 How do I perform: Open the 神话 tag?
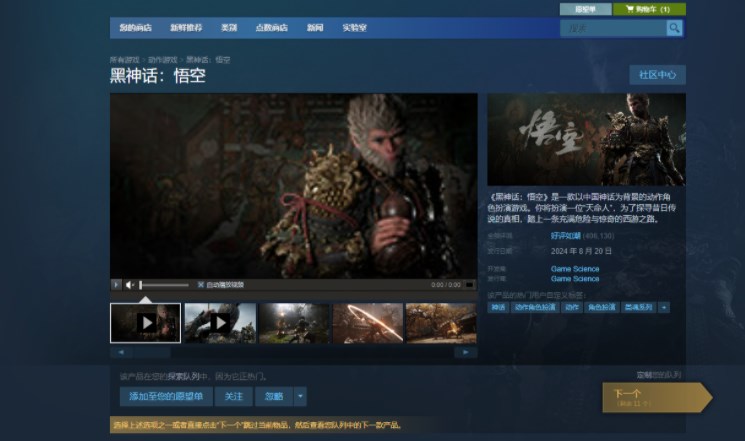[498, 307]
